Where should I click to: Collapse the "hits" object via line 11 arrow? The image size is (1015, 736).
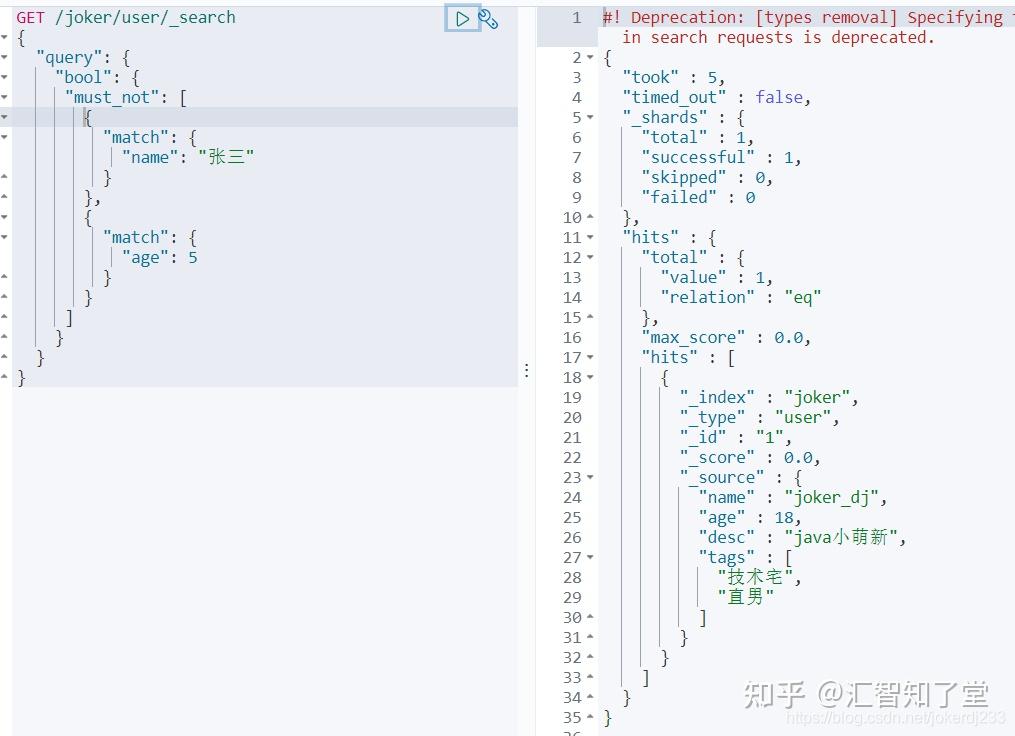589,237
